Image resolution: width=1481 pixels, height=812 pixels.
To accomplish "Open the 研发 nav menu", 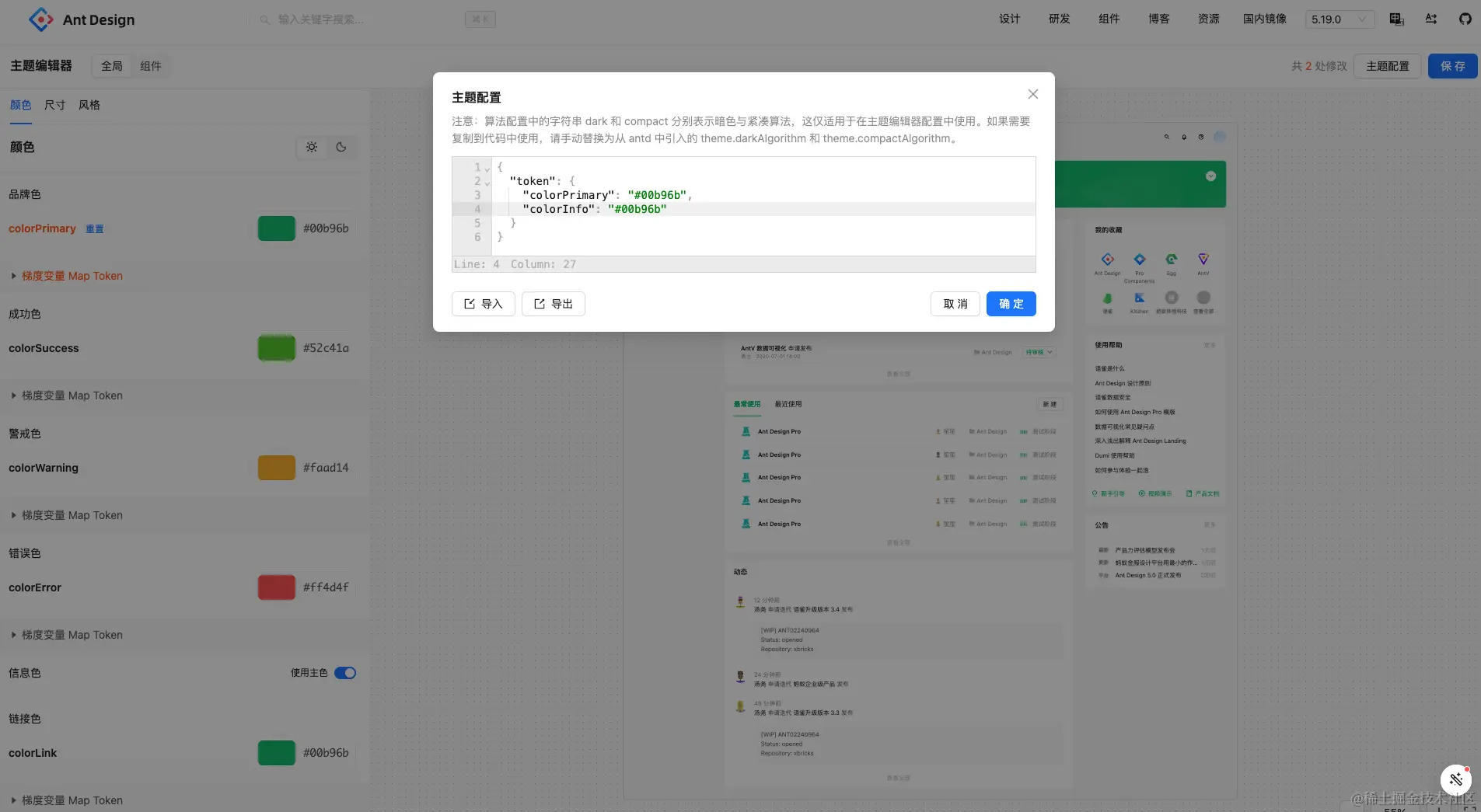I will pos(1060,19).
